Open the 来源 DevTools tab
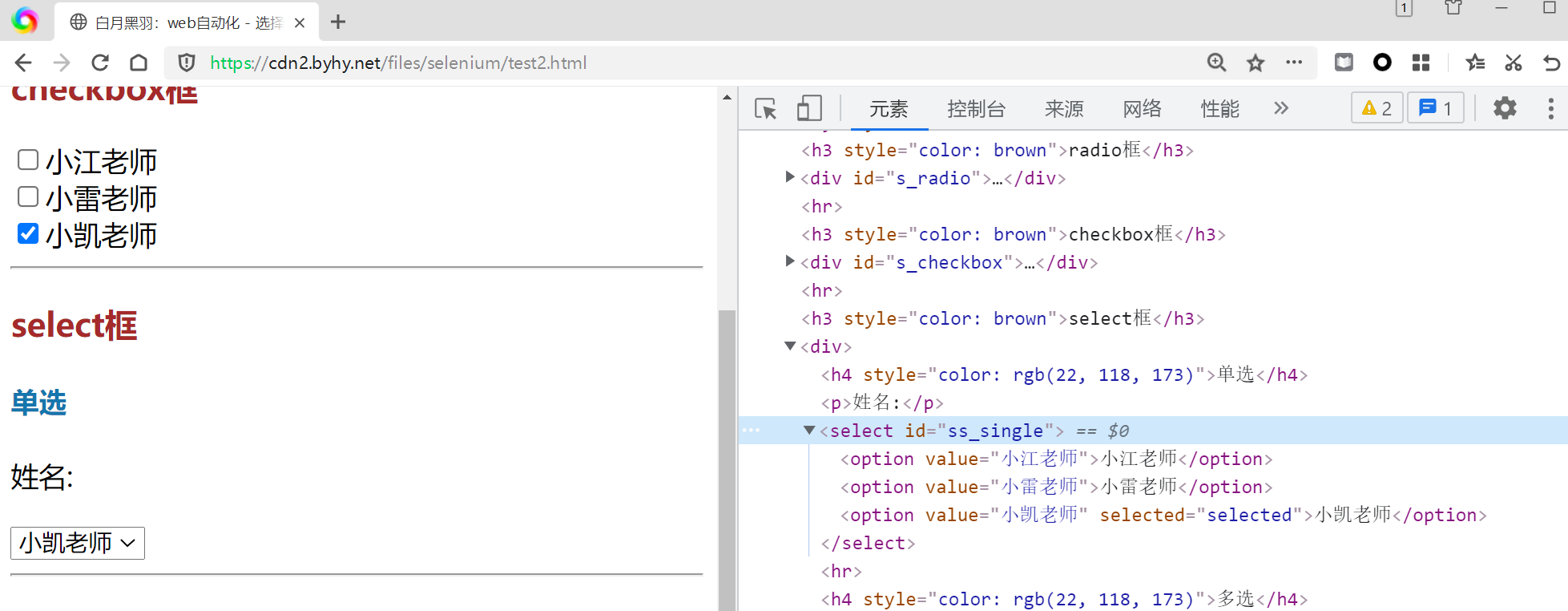The image size is (1568, 611). pyautogui.click(x=1064, y=109)
